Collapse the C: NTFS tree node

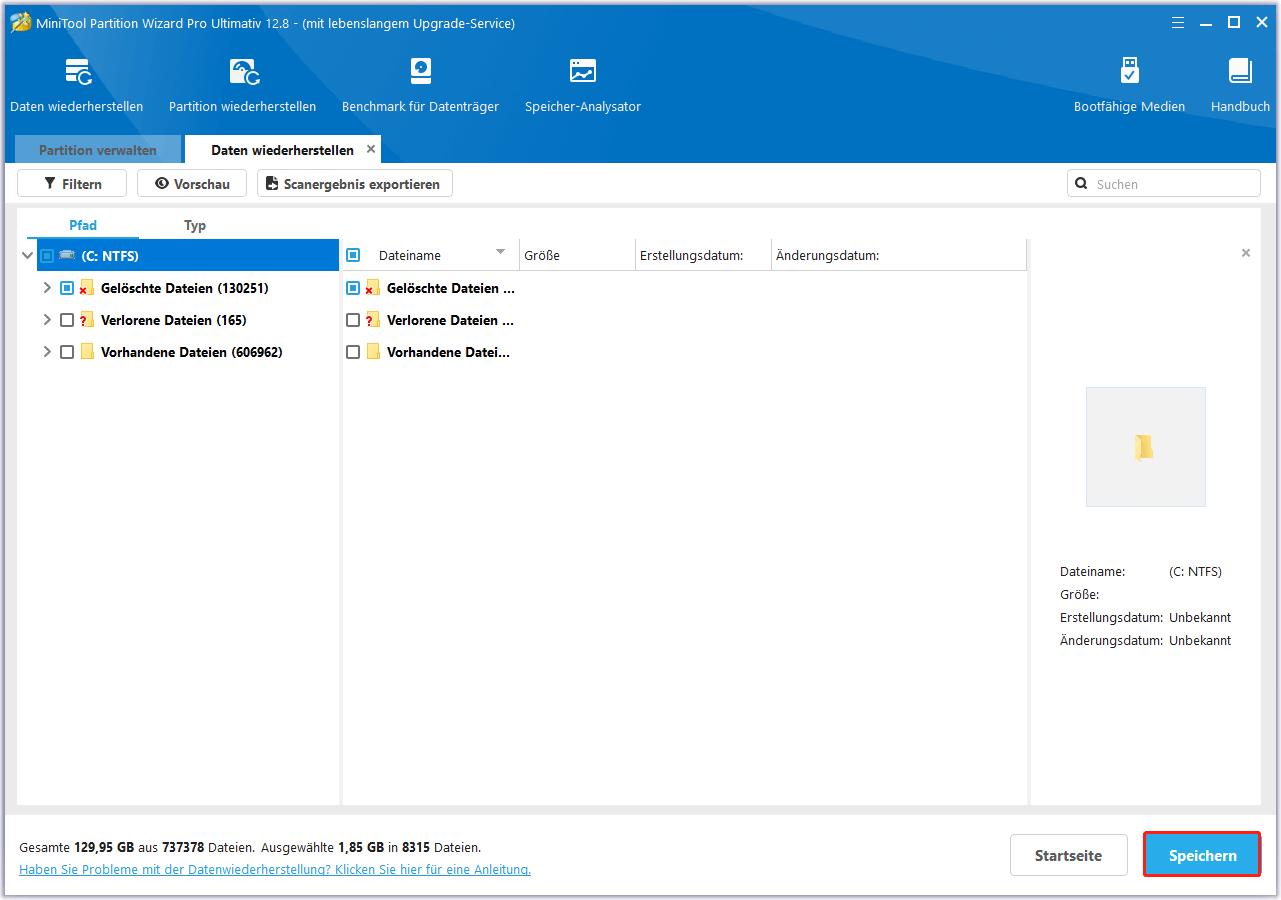pyautogui.click(x=27, y=256)
